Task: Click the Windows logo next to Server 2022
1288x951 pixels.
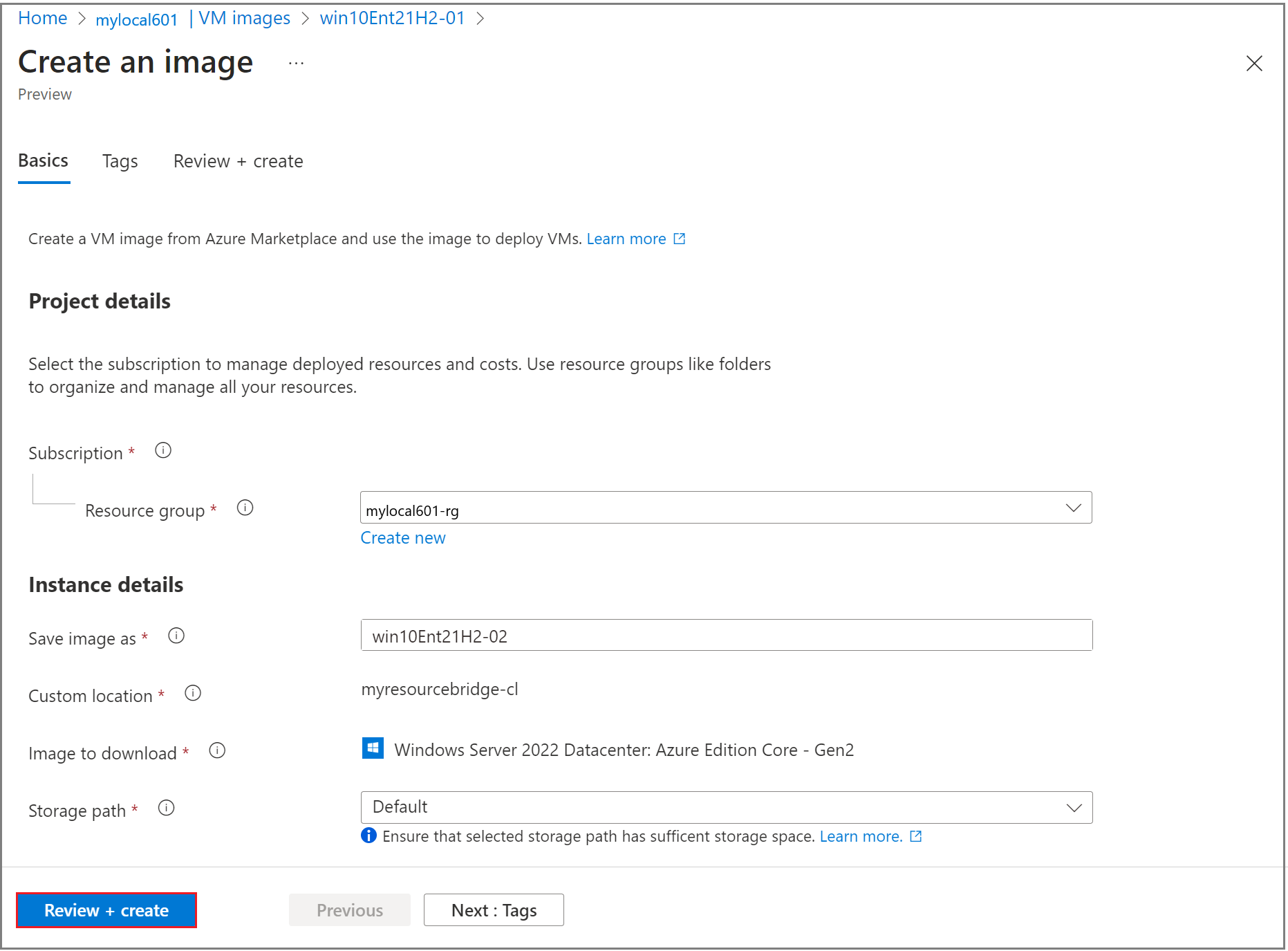Action: (373, 748)
